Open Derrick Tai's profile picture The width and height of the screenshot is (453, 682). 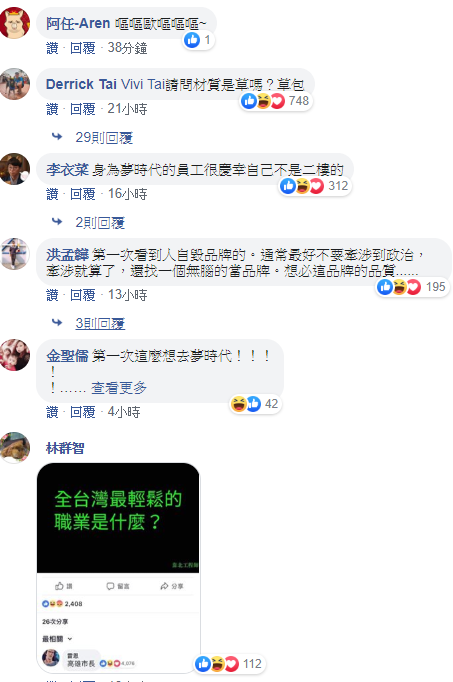click(x=15, y=84)
